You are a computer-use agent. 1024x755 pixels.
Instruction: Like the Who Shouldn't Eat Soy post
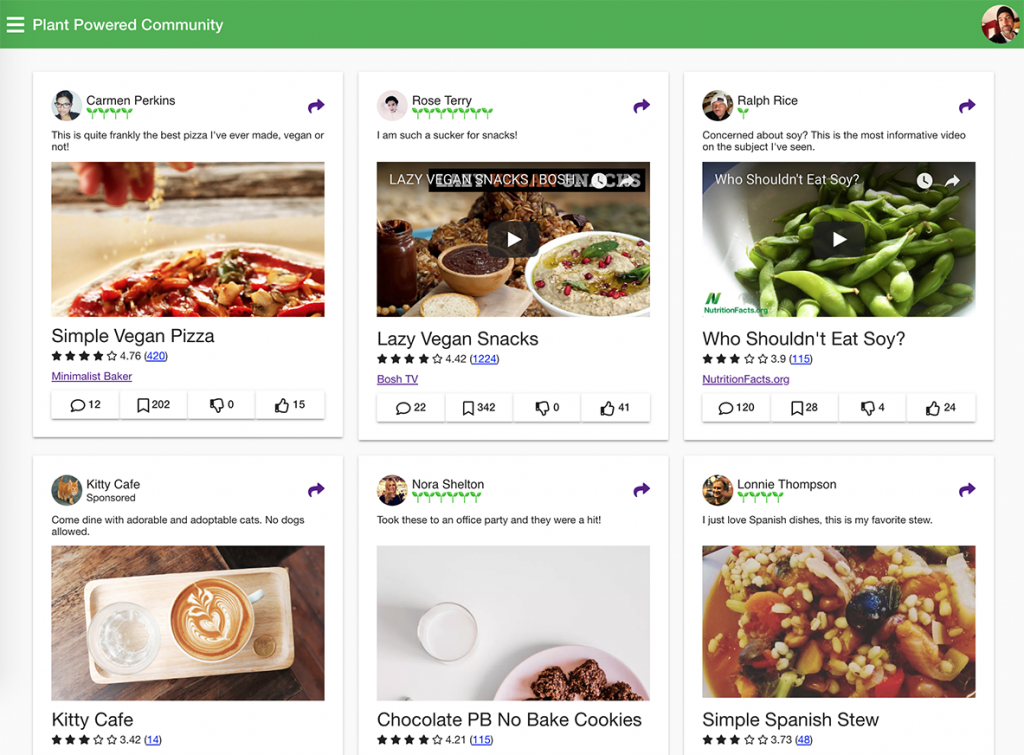(941, 408)
